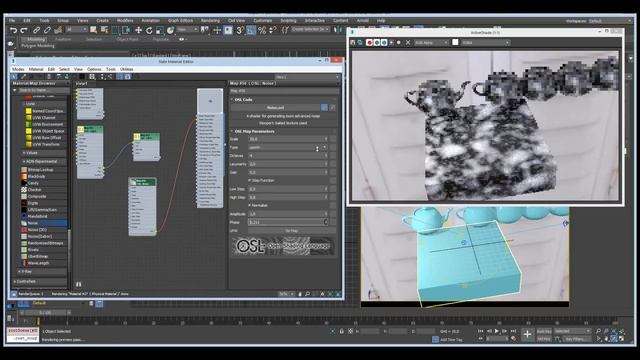Click the Rectangular Selection Region icon
Screen dimensions: 640x360
[116, 30]
